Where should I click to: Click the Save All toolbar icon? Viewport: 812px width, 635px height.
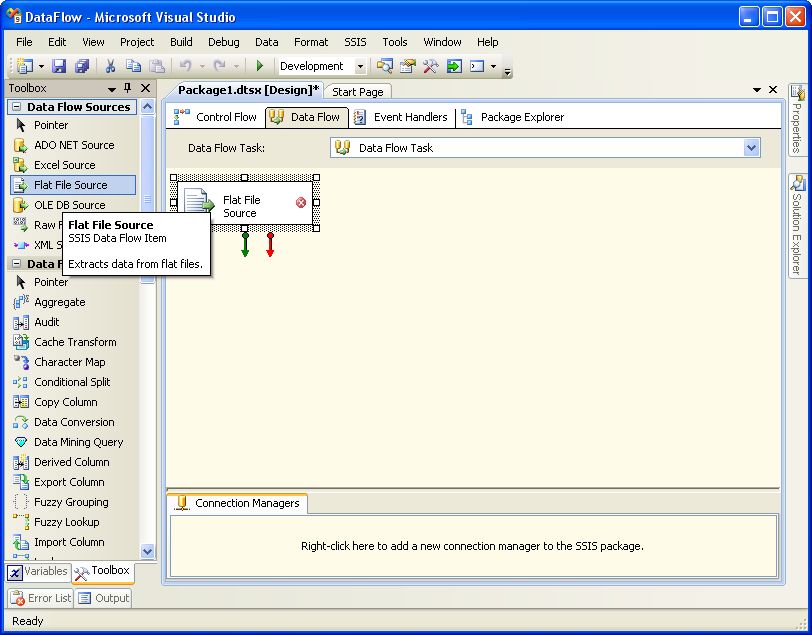click(81, 66)
